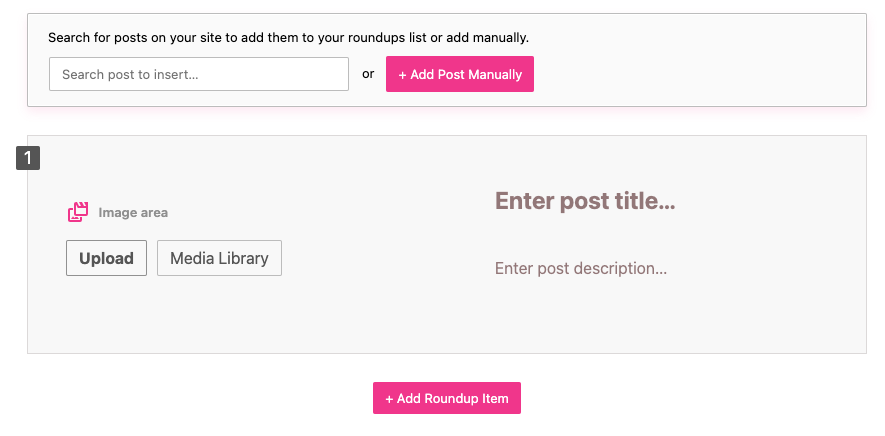Open the Media Library
Image resolution: width=885 pixels, height=436 pixels.
pos(219,258)
